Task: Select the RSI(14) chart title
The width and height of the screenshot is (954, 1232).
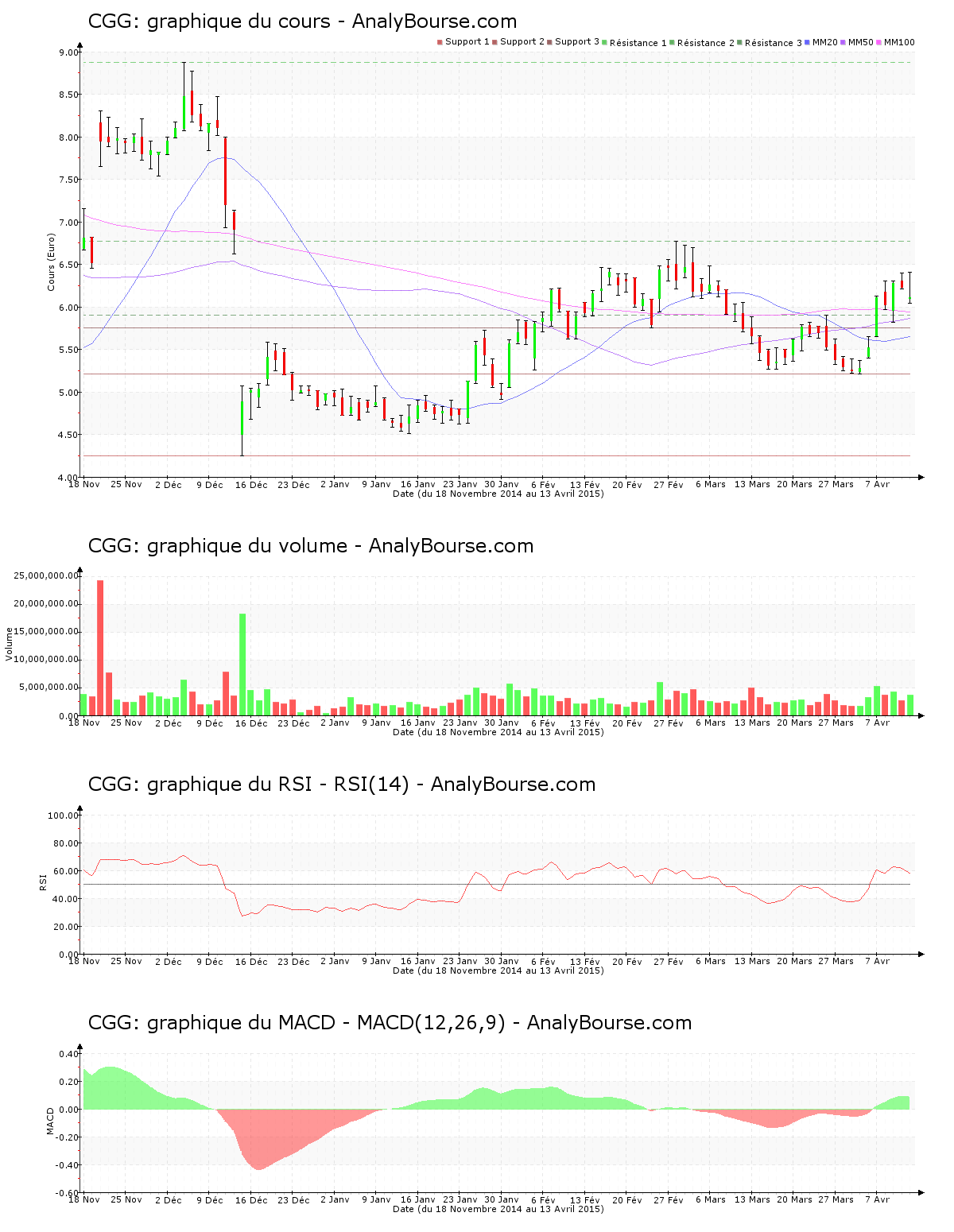Action: click(x=342, y=785)
